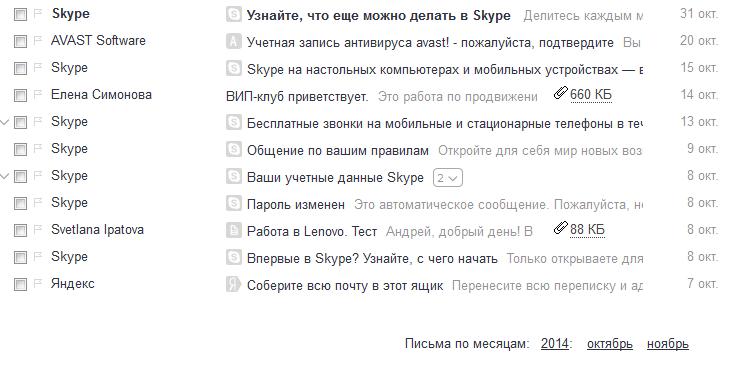Viewport: 731px width, 368px height.
Task: Select the 2014 year link
Action: click(555, 344)
